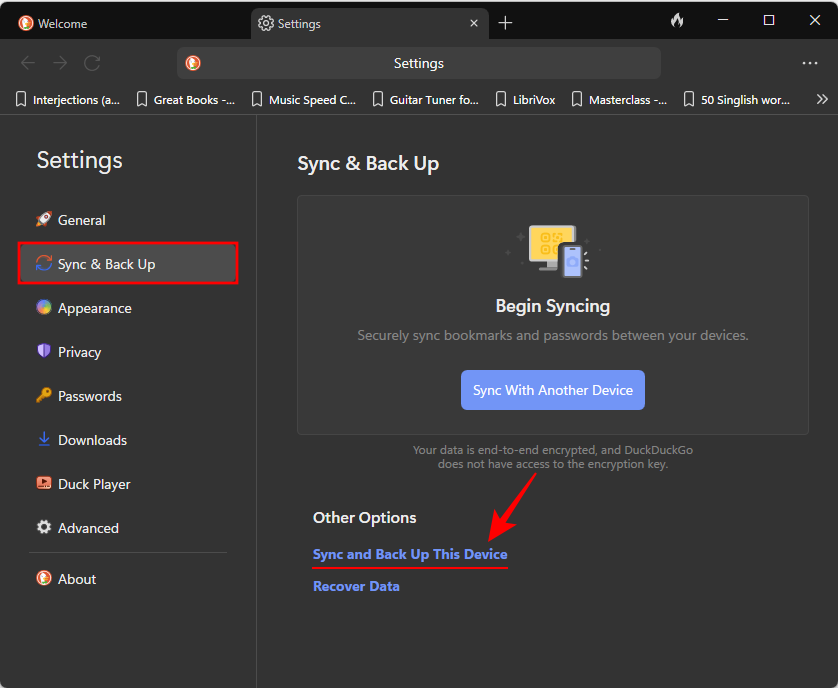The width and height of the screenshot is (838, 688).
Task: Click the DuckDuckGo icon beside About
Action: pyautogui.click(x=44, y=578)
